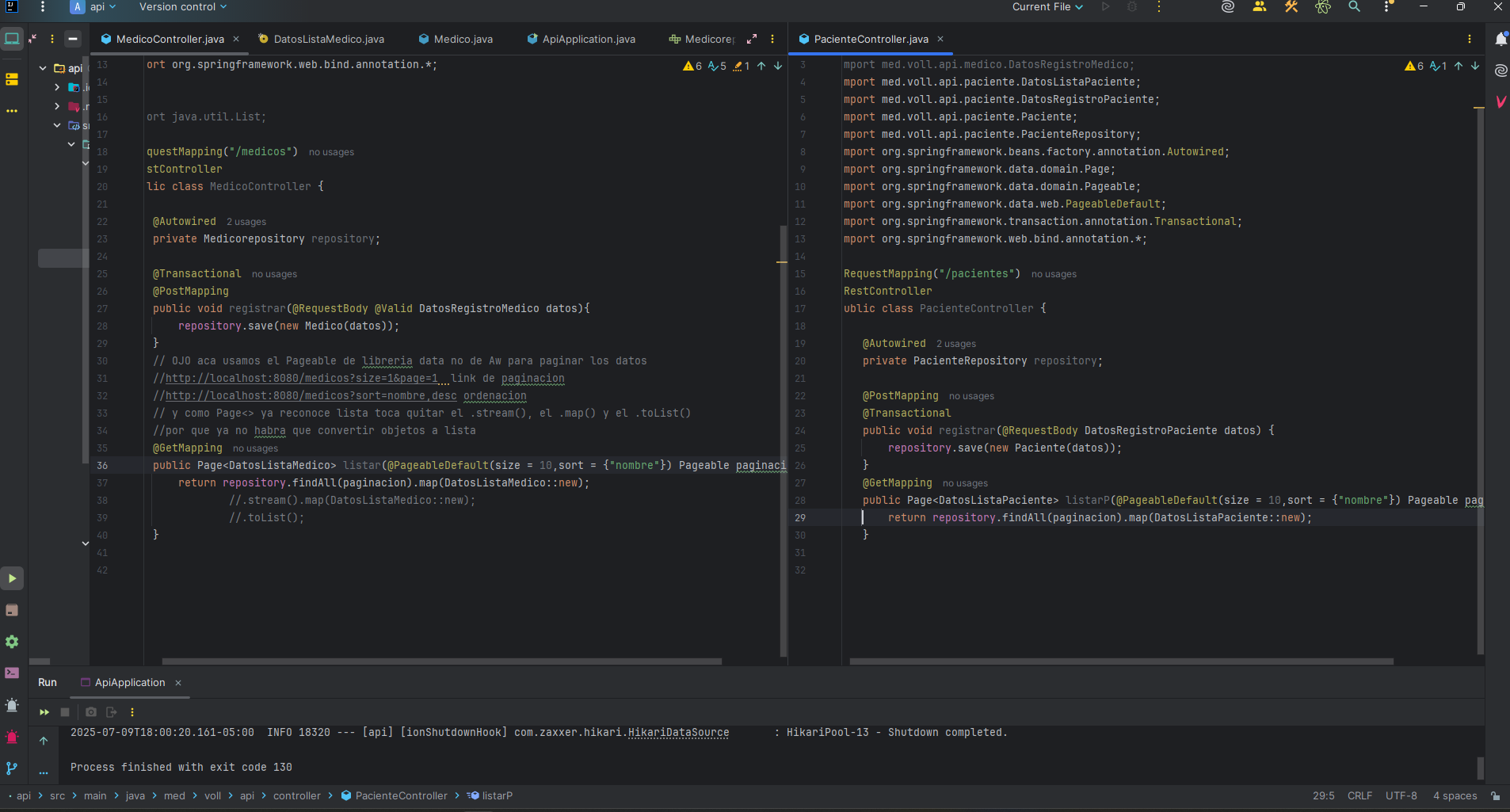Show more tool windows in left sidebar
Image resolution: width=1510 pixels, height=812 pixels.
tap(12, 111)
